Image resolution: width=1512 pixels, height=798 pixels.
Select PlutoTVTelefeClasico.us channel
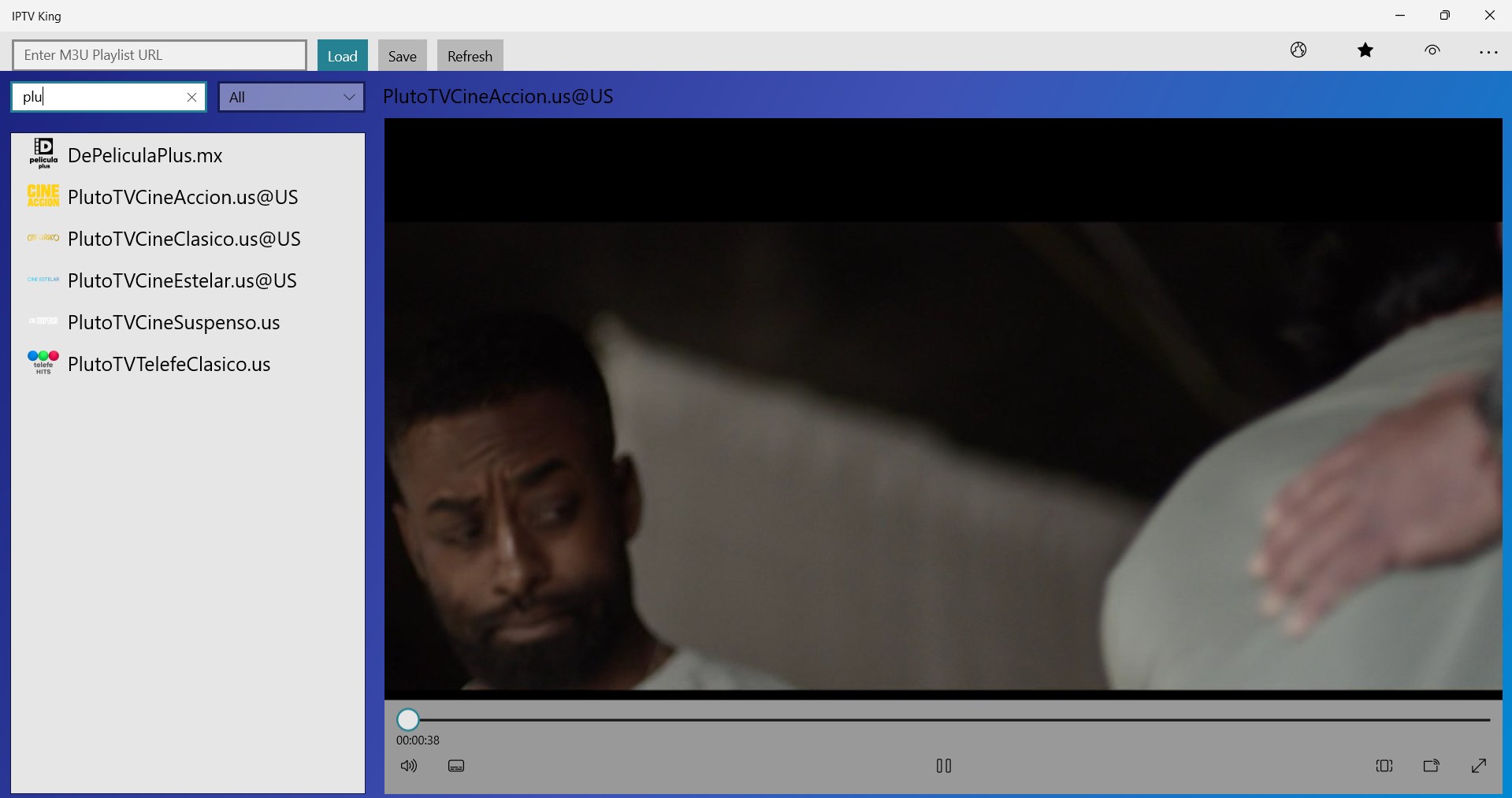[169, 364]
